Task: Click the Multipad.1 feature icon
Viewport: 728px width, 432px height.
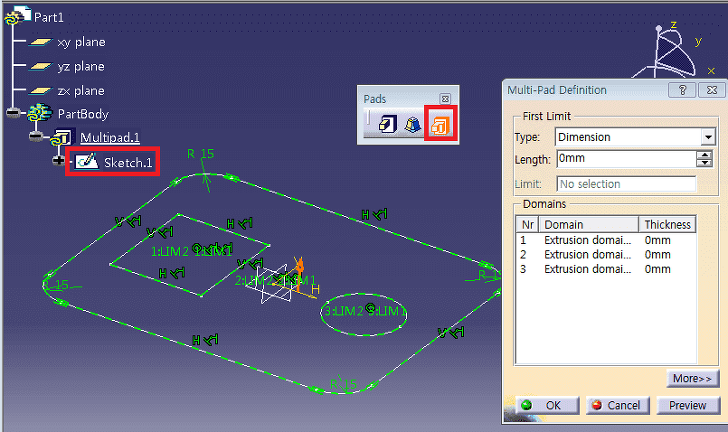Action: [x=62, y=137]
